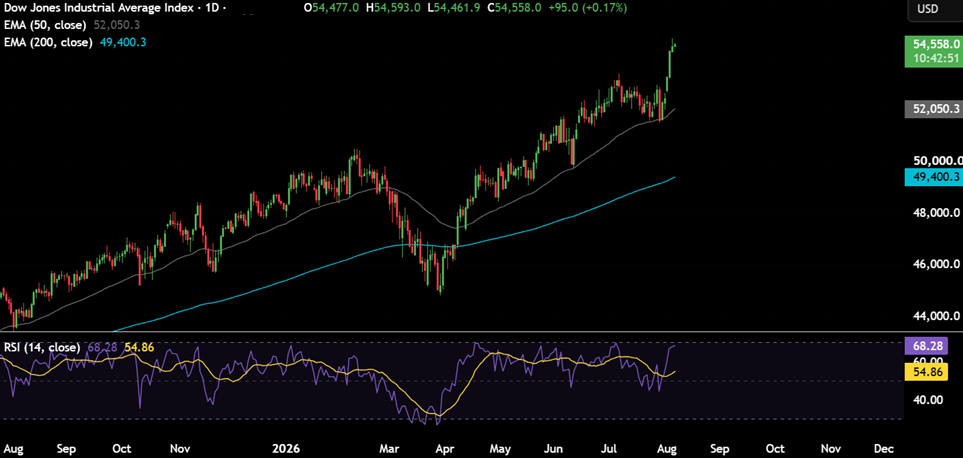Click the countdown timer 10:42:51
The height and width of the screenshot is (458, 963).
point(936,60)
